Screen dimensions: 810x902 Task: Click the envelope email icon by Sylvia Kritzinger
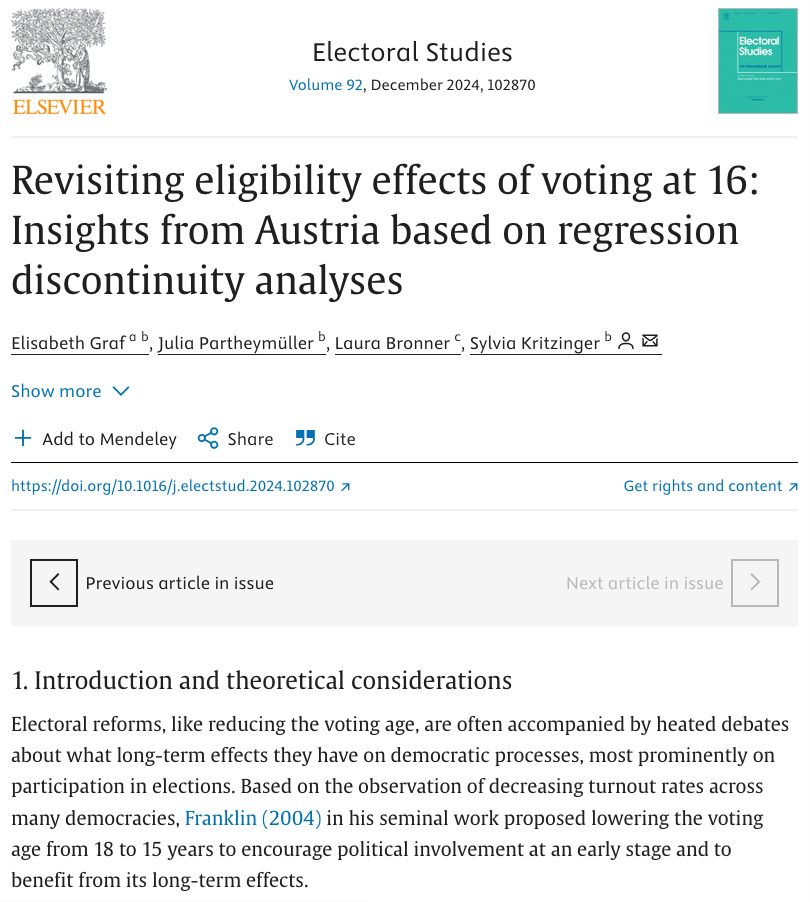650,342
